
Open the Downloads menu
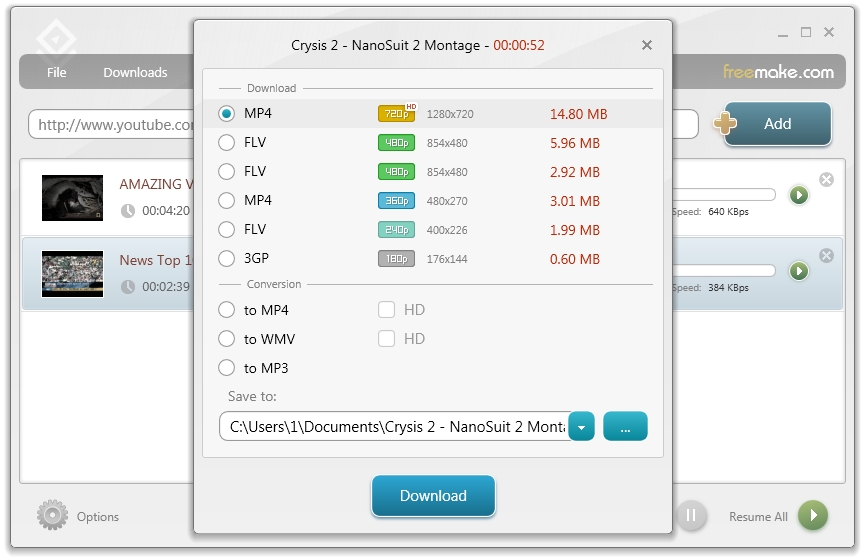(135, 72)
